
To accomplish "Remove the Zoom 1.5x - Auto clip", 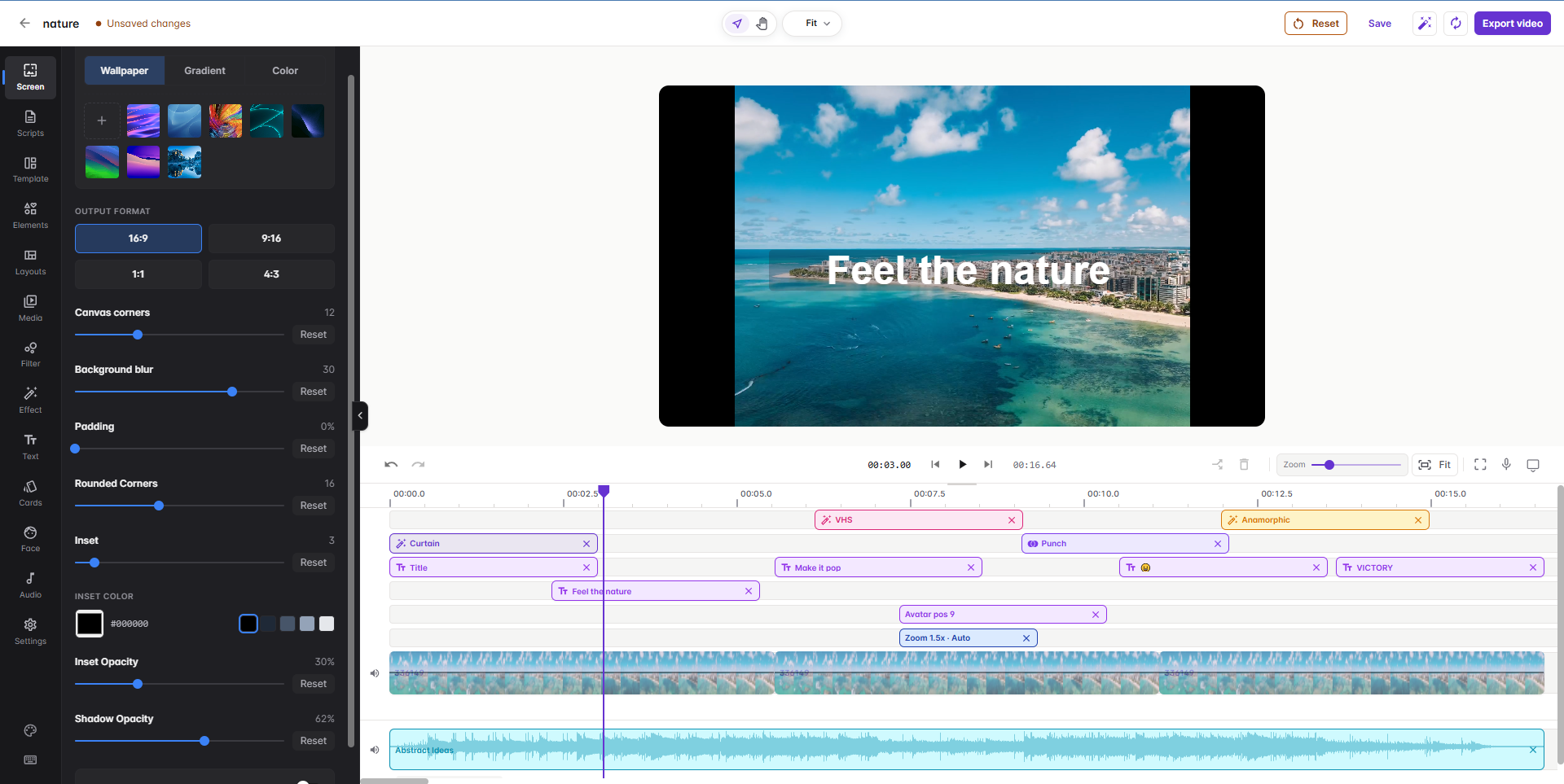I will click(1026, 638).
